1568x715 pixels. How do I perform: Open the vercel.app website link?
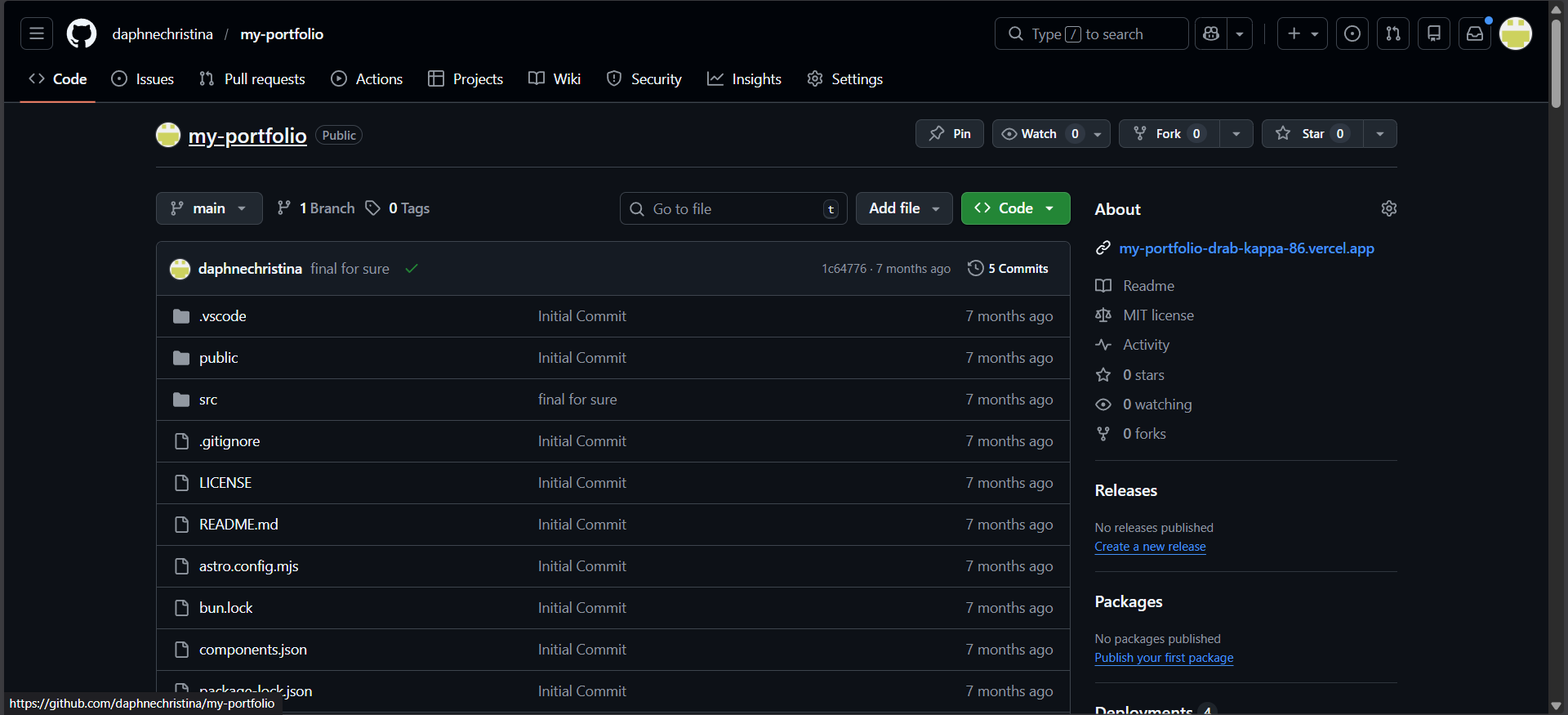[x=1246, y=248]
